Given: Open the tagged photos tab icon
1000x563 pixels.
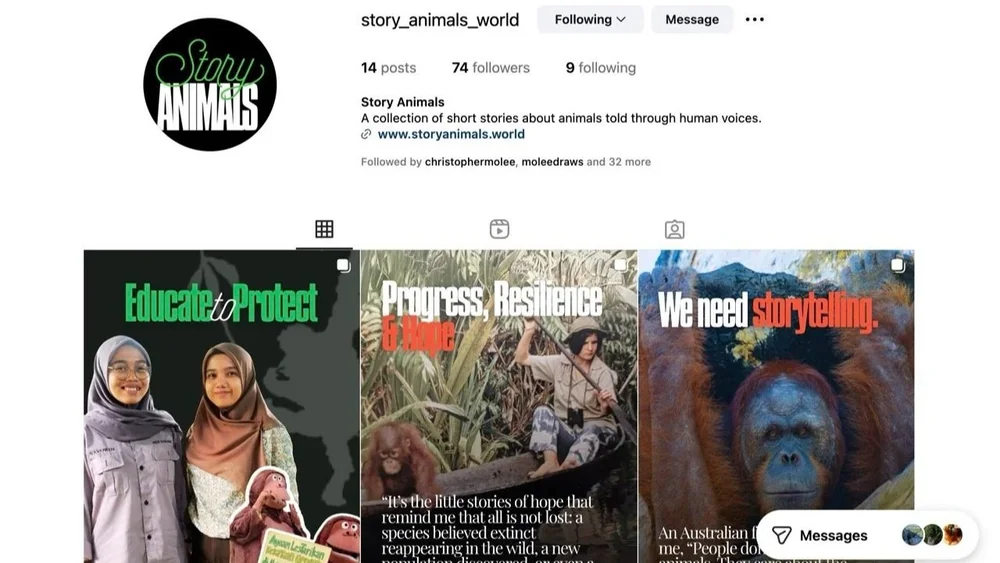Looking at the screenshot, I should [x=675, y=229].
